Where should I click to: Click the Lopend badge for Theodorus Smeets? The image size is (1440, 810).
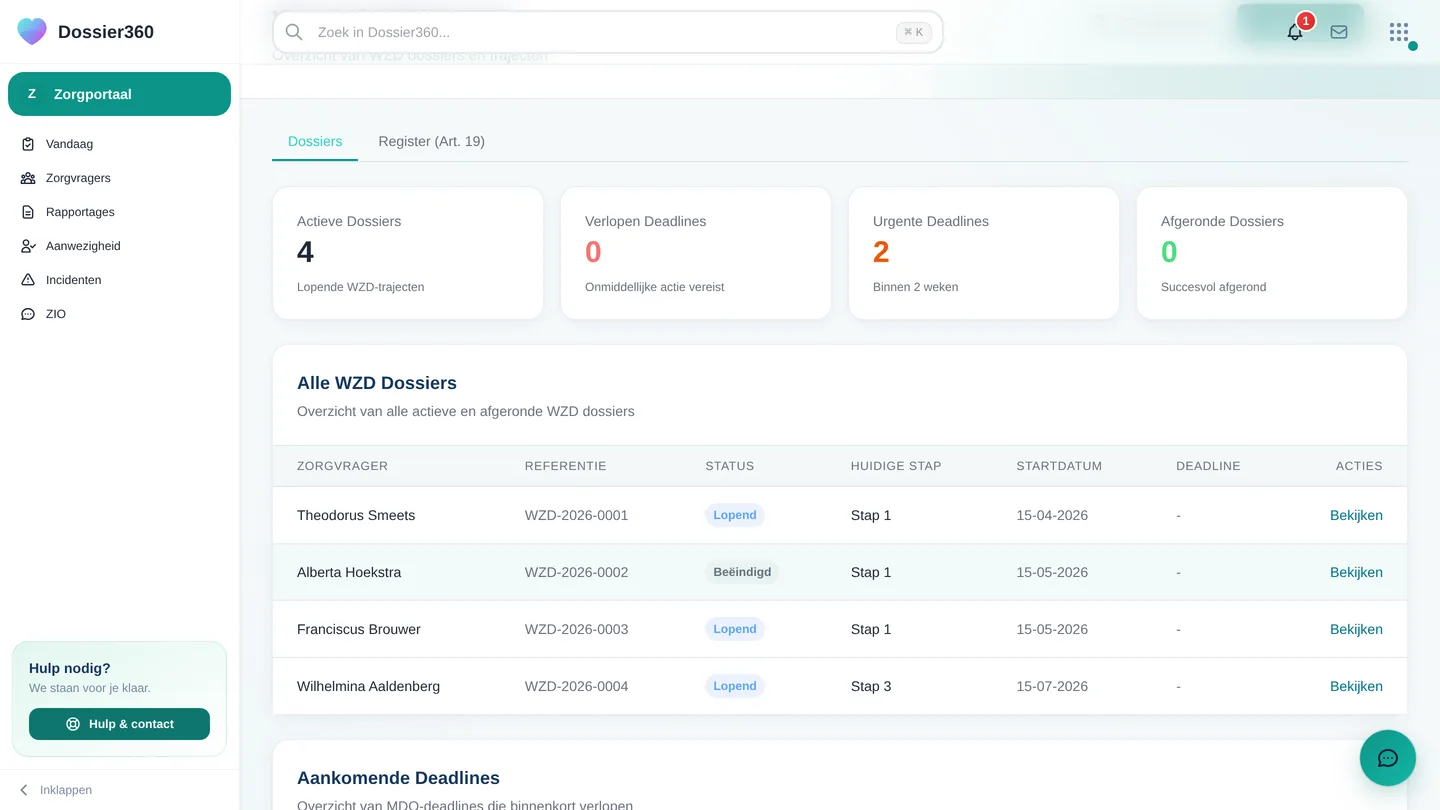tap(735, 515)
